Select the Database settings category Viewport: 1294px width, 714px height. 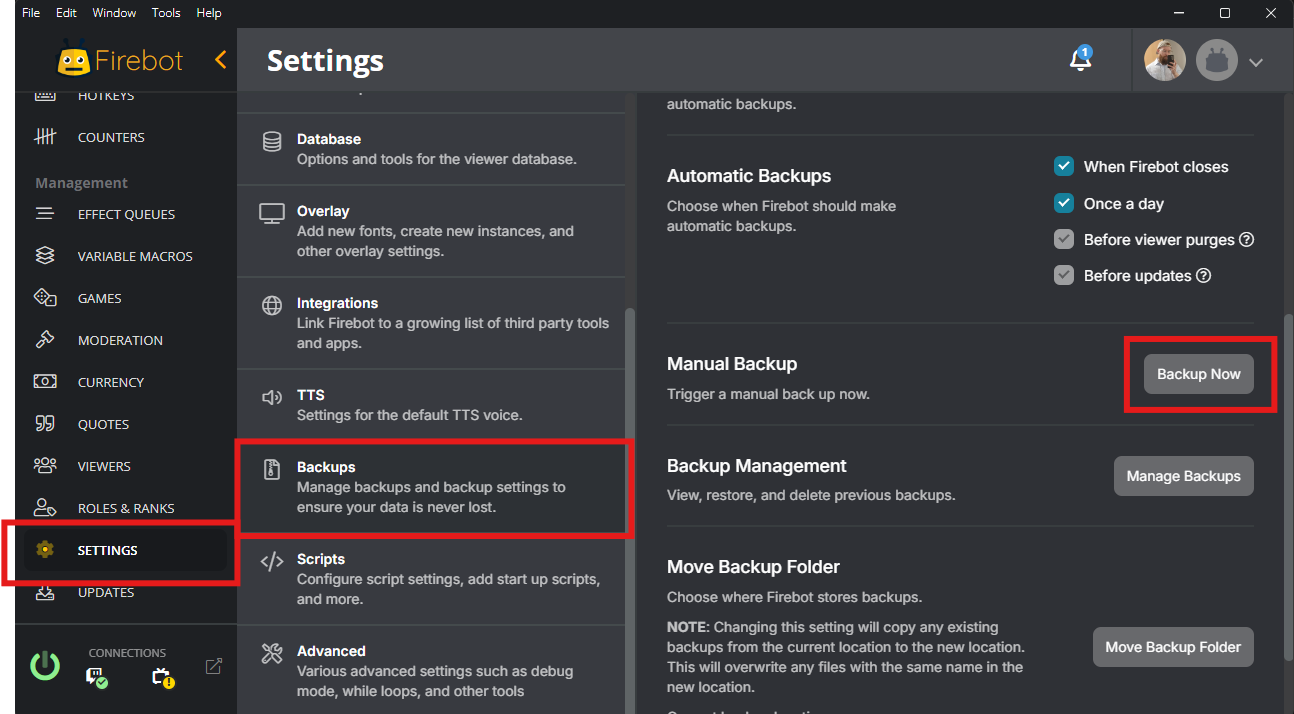pyautogui.click(x=431, y=148)
